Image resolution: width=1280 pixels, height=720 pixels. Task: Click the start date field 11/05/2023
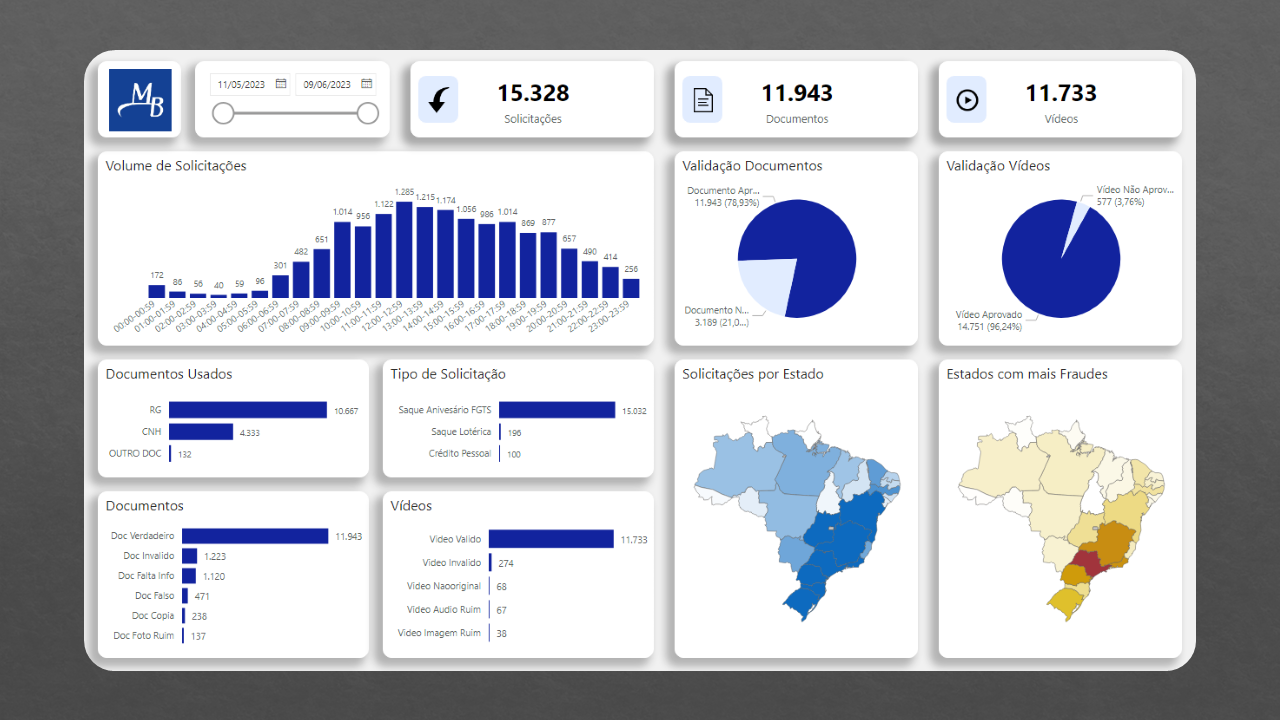tap(241, 85)
